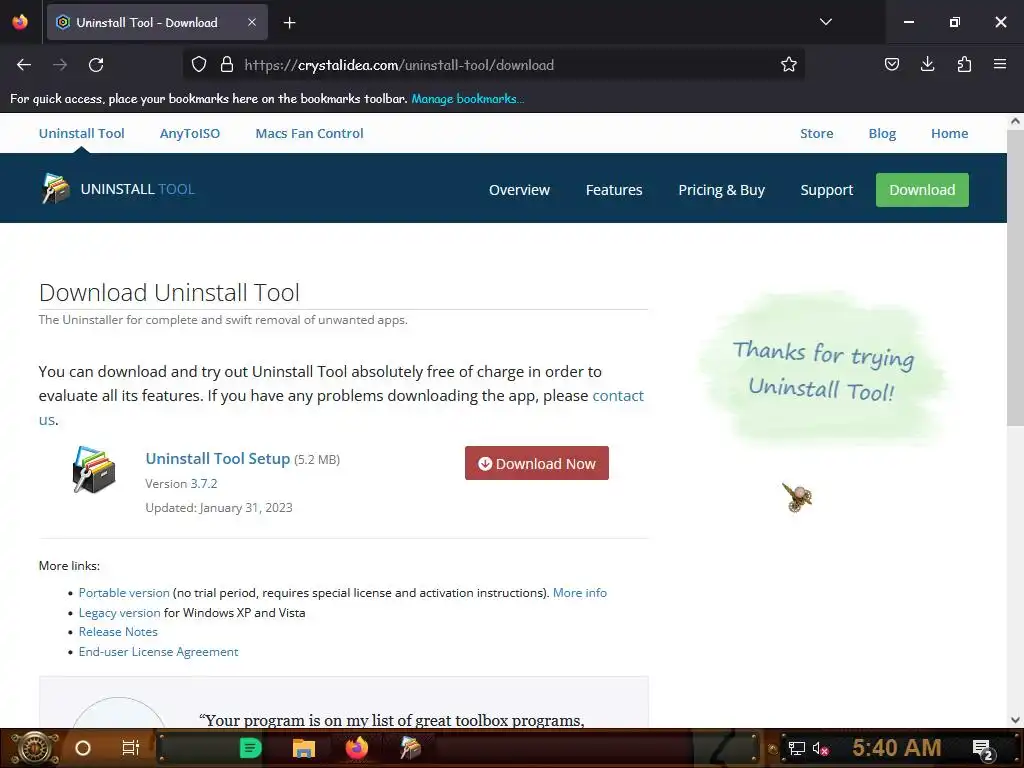Open the Store link

point(816,133)
